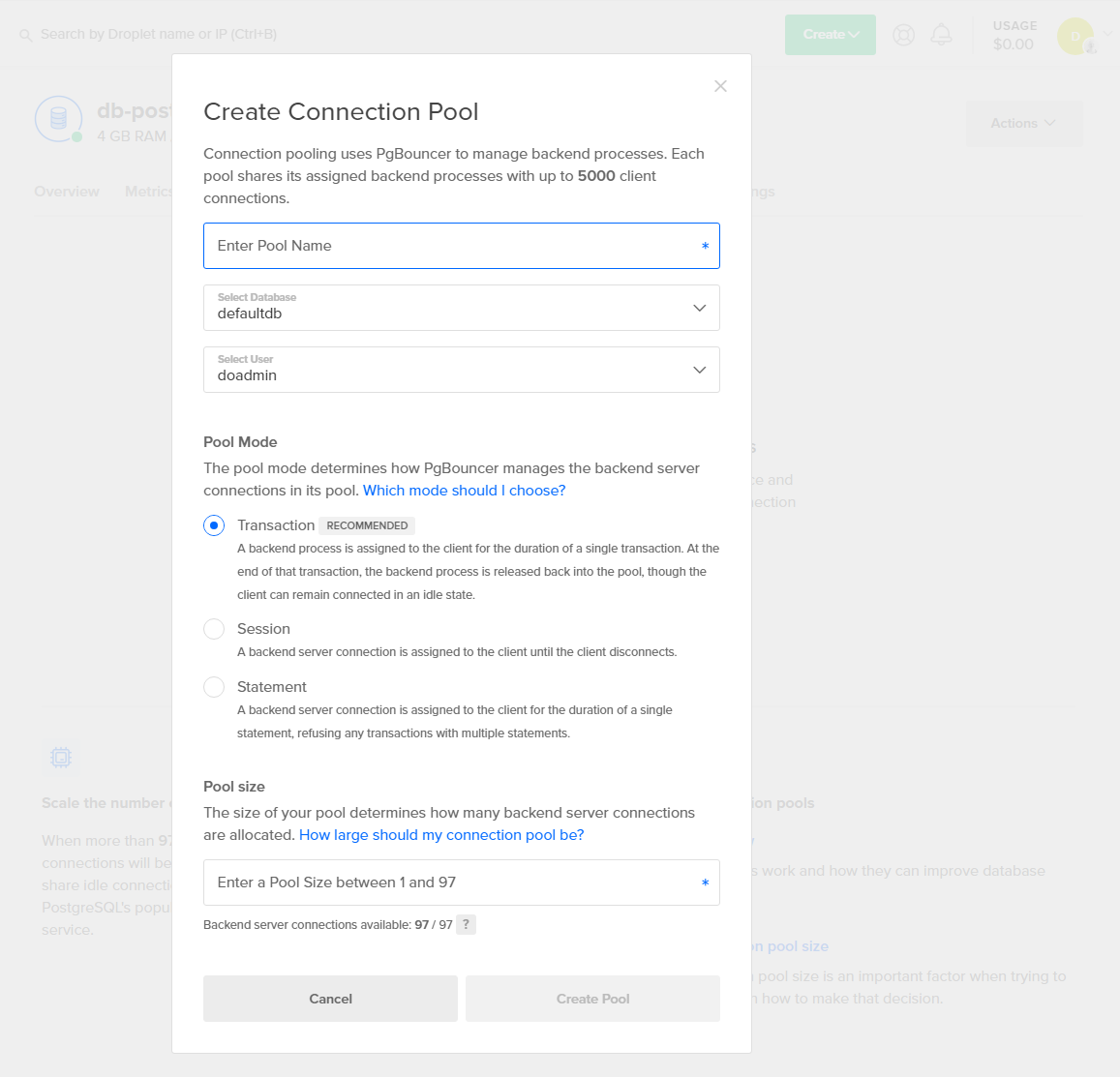Select the Transaction pool mode

tap(214, 525)
